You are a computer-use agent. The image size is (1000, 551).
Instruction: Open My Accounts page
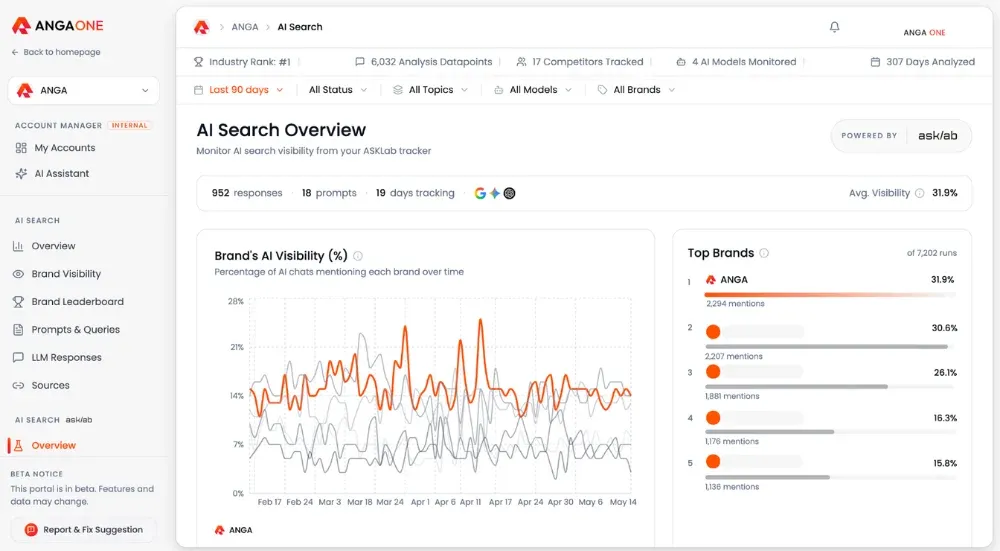click(64, 148)
